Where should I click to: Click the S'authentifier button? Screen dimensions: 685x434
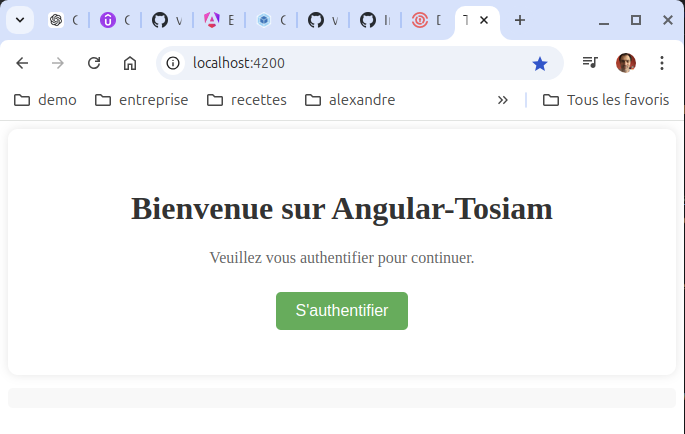[342, 311]
